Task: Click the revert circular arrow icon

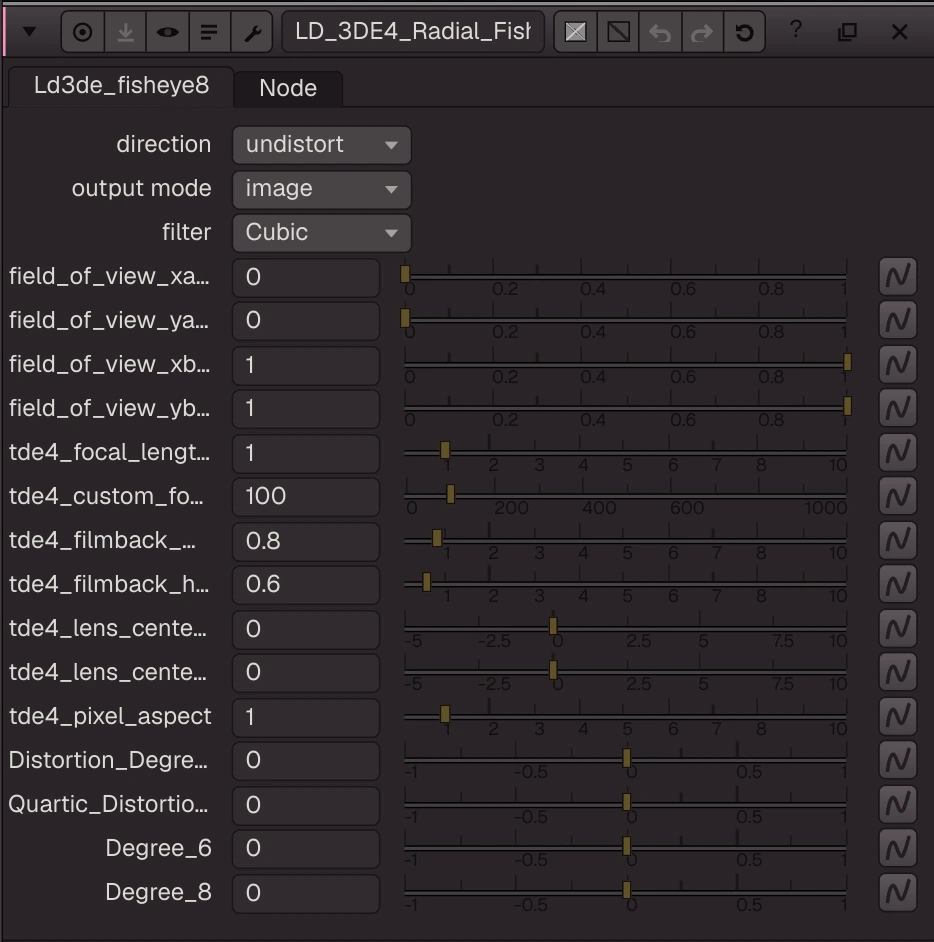Action: pyautogui.click(x=744, y=32)
